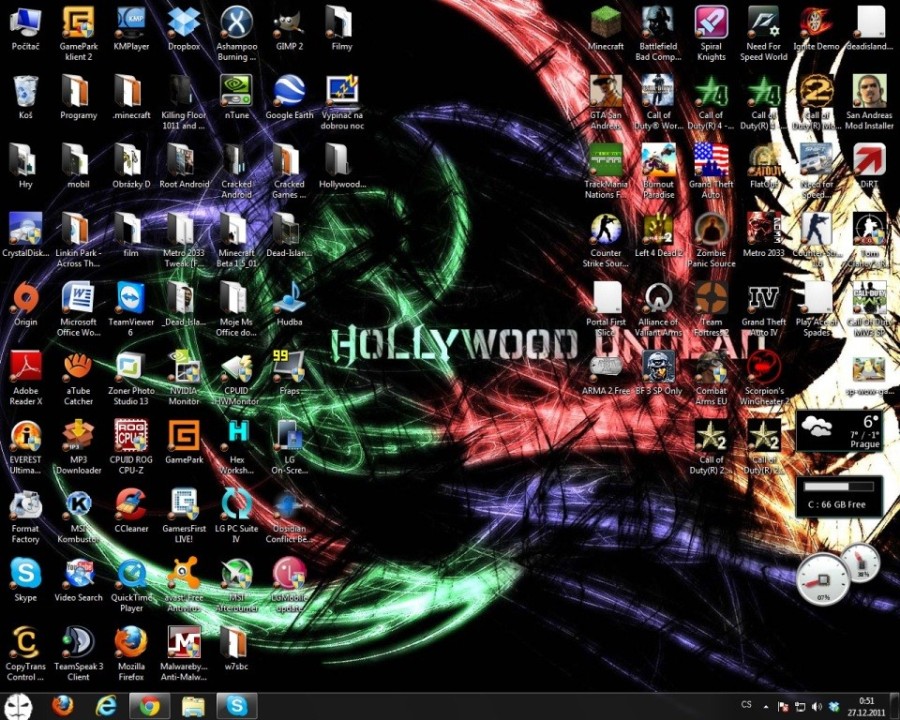900x720 pixels.
Task: Open the Koš recycle bin icon
Action: (25, 92)
